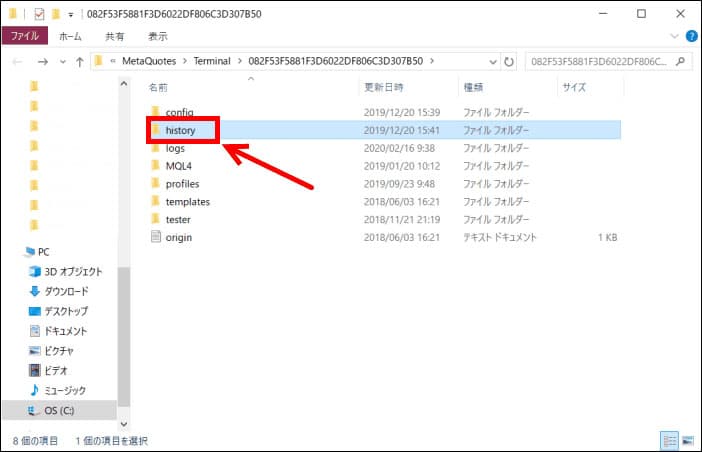Click the MQL4 folder icon
The width and height of the screenshot is (702, 452).
tap(155, 166)
